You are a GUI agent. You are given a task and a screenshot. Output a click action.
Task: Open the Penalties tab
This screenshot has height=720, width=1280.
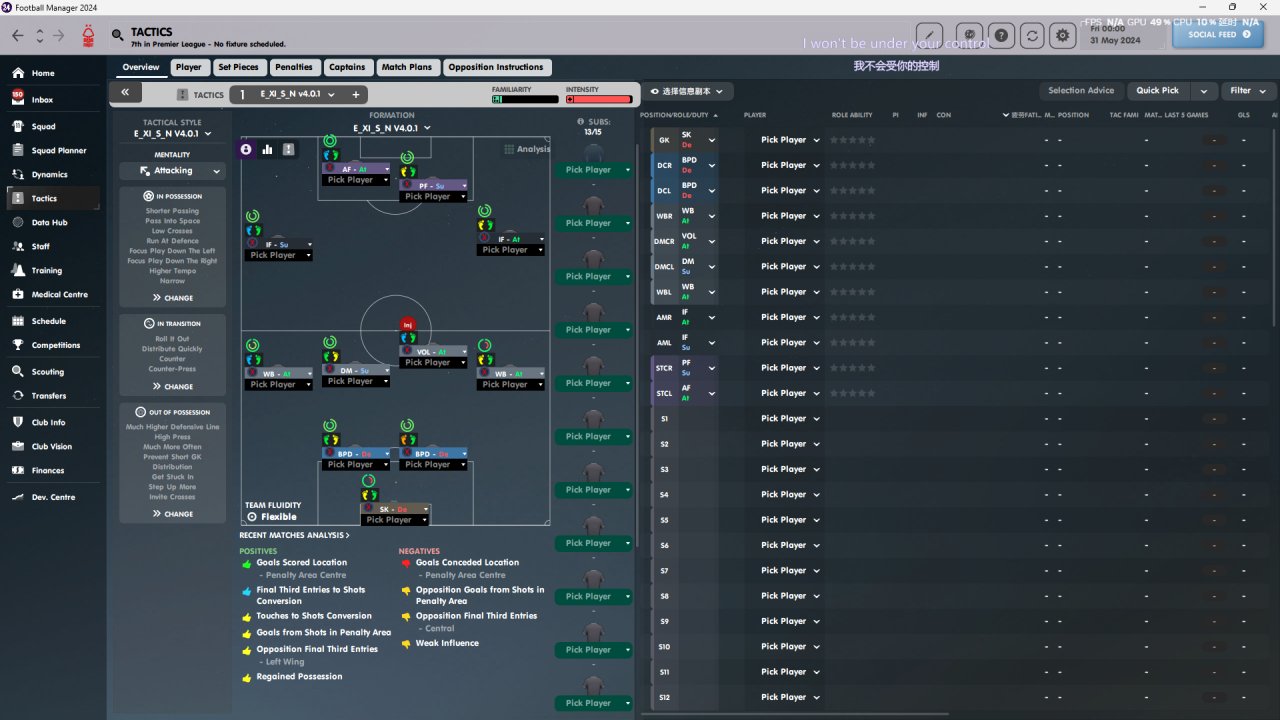(294, 67)
